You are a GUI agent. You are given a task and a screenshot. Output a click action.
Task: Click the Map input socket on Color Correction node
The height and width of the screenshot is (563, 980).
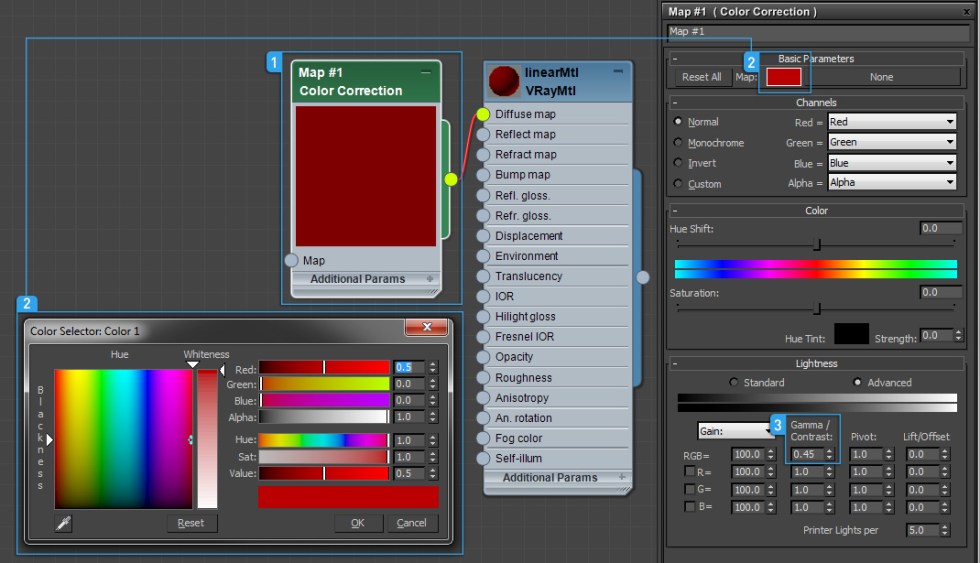pos(292,260)
